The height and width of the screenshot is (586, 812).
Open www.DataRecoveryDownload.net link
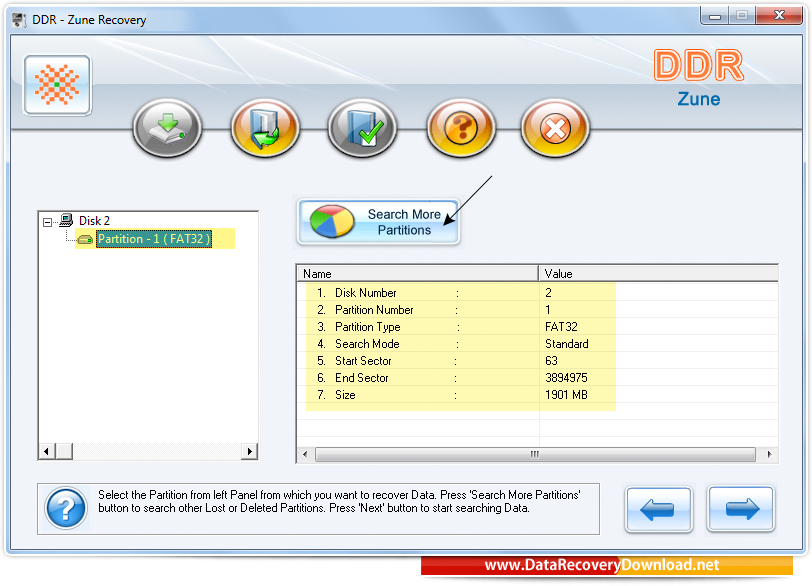tap(602, 565)
